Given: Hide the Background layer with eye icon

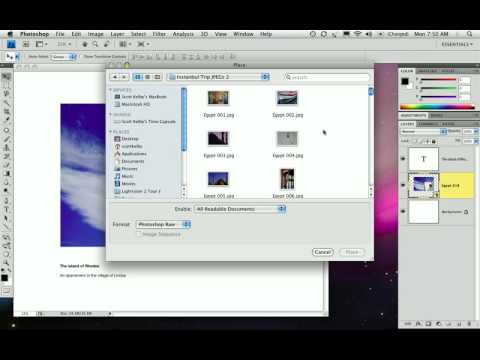Looking at the screenshot, I should 403,211.
